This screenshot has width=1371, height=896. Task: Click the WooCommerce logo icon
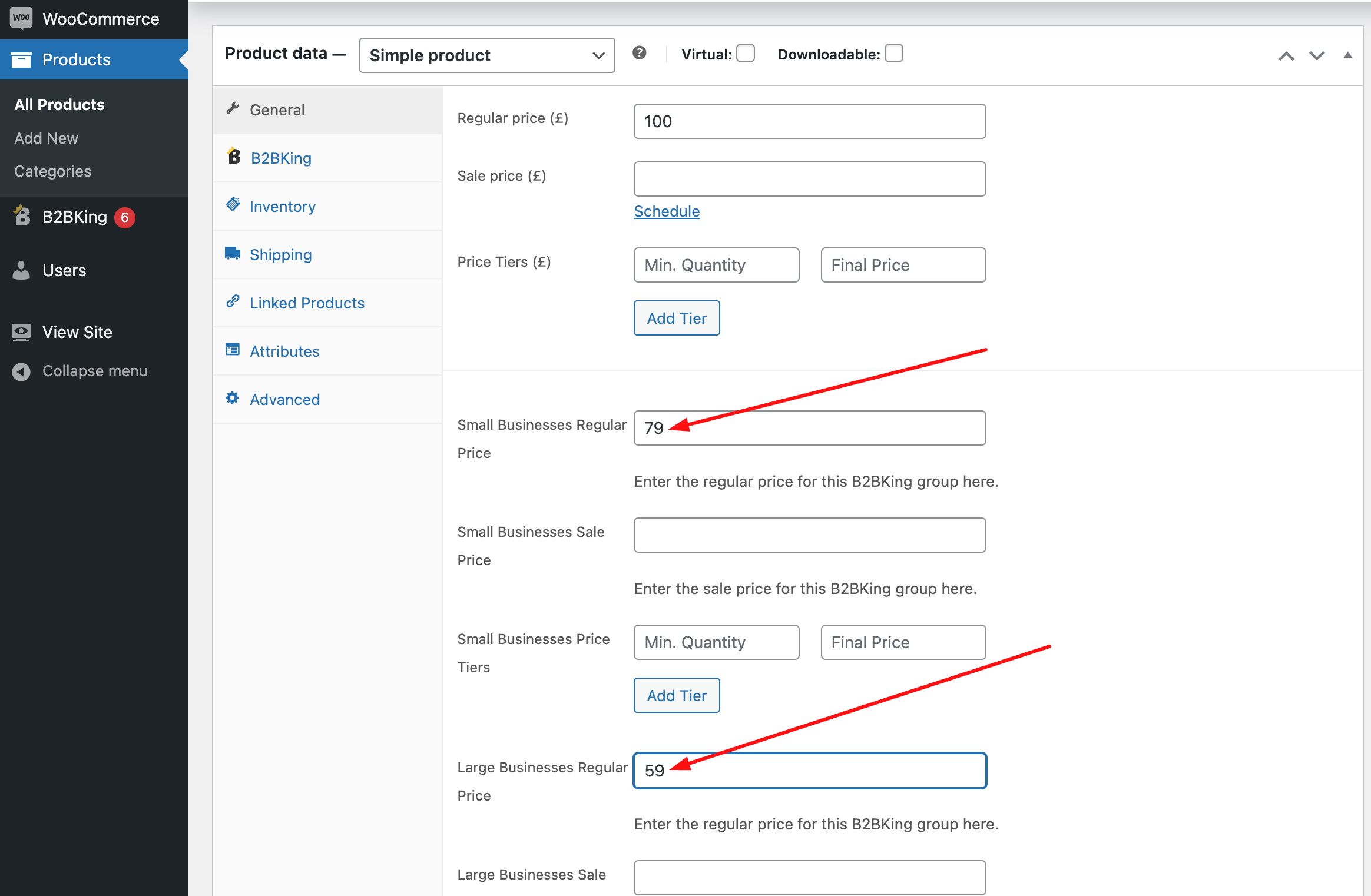(20, 17)
